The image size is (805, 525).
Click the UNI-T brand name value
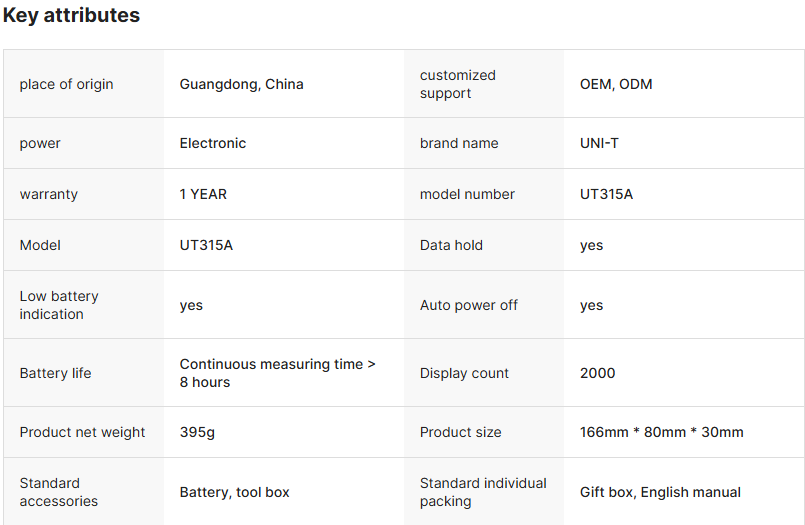(x=599, y=143)
